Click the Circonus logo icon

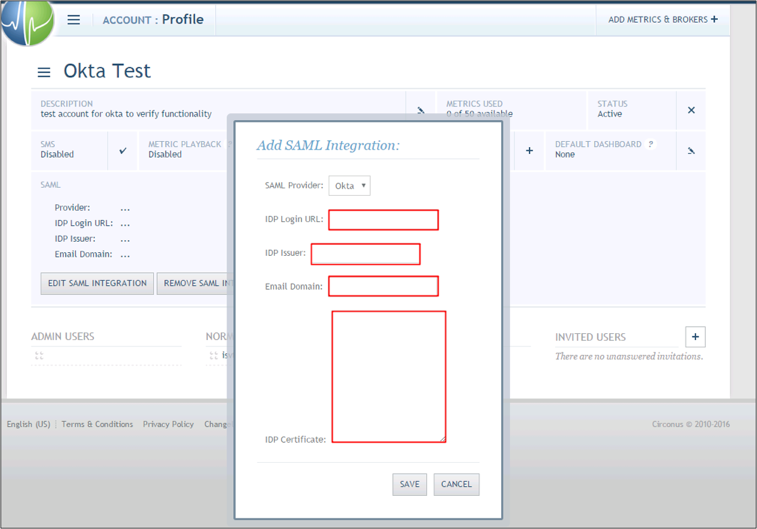(x=27, y=22)
